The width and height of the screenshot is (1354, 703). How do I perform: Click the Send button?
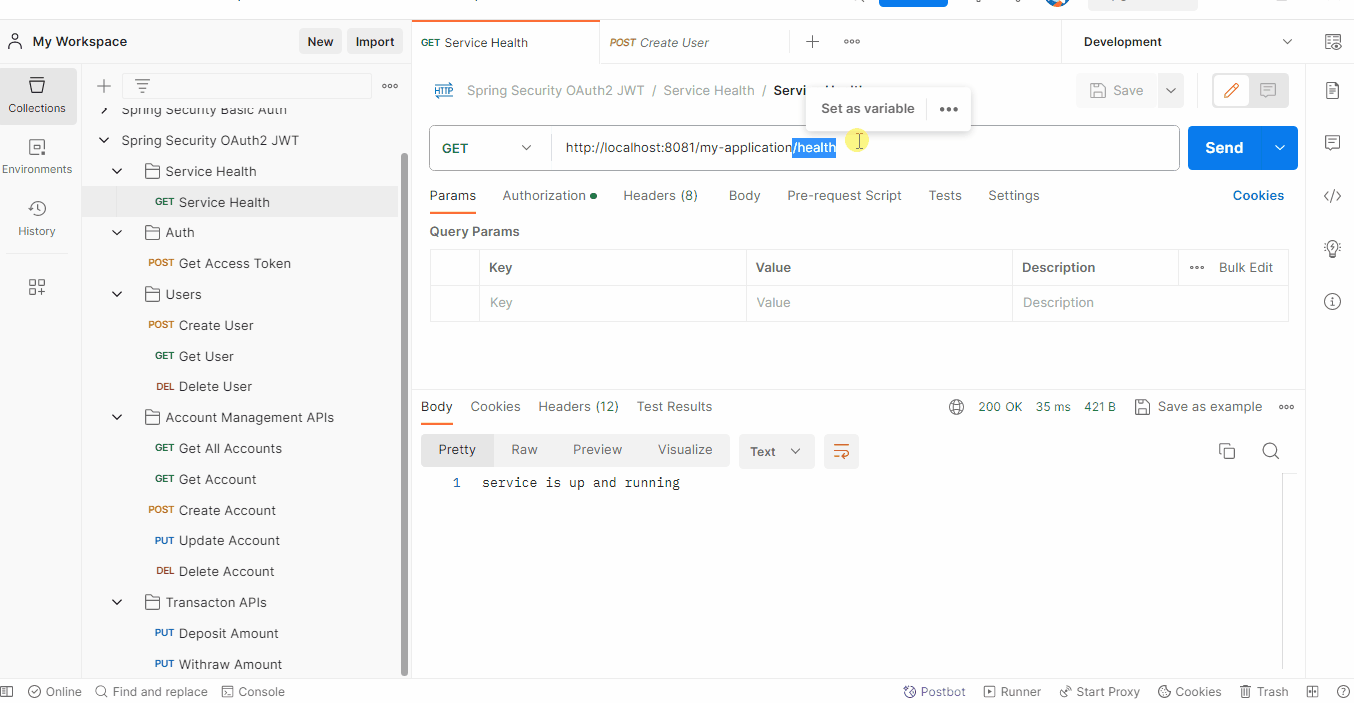[x=1224, y=148]
